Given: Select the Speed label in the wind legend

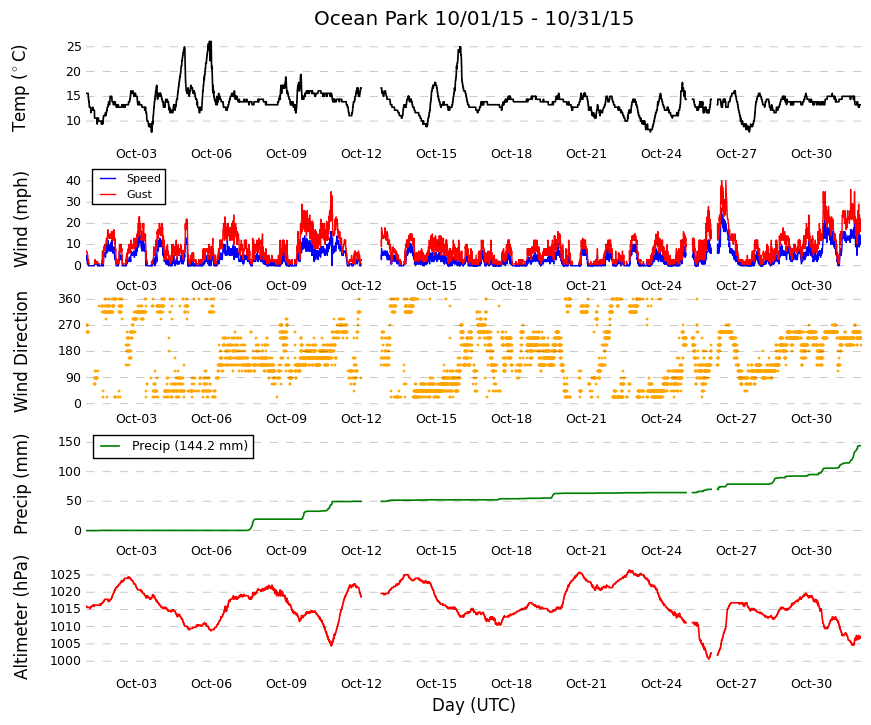Looking at the screenshot, I should click(x=143, y=178).
